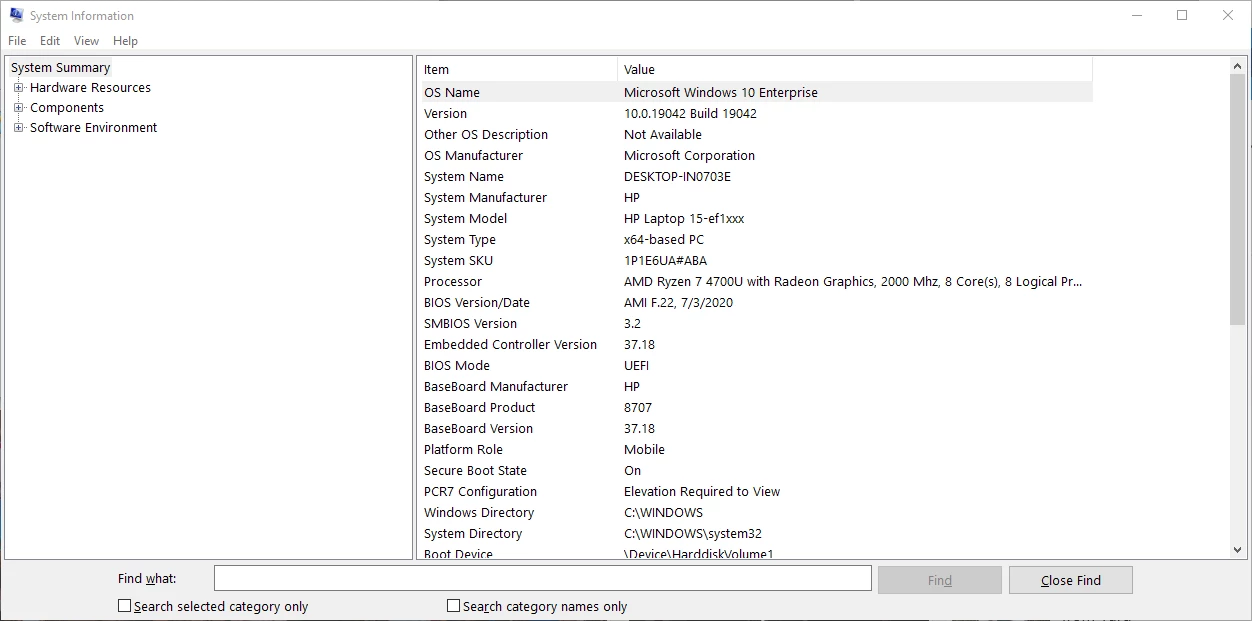The image size is (1252, 621).
Task: Open the Help menu
Action: click(125, 41)
